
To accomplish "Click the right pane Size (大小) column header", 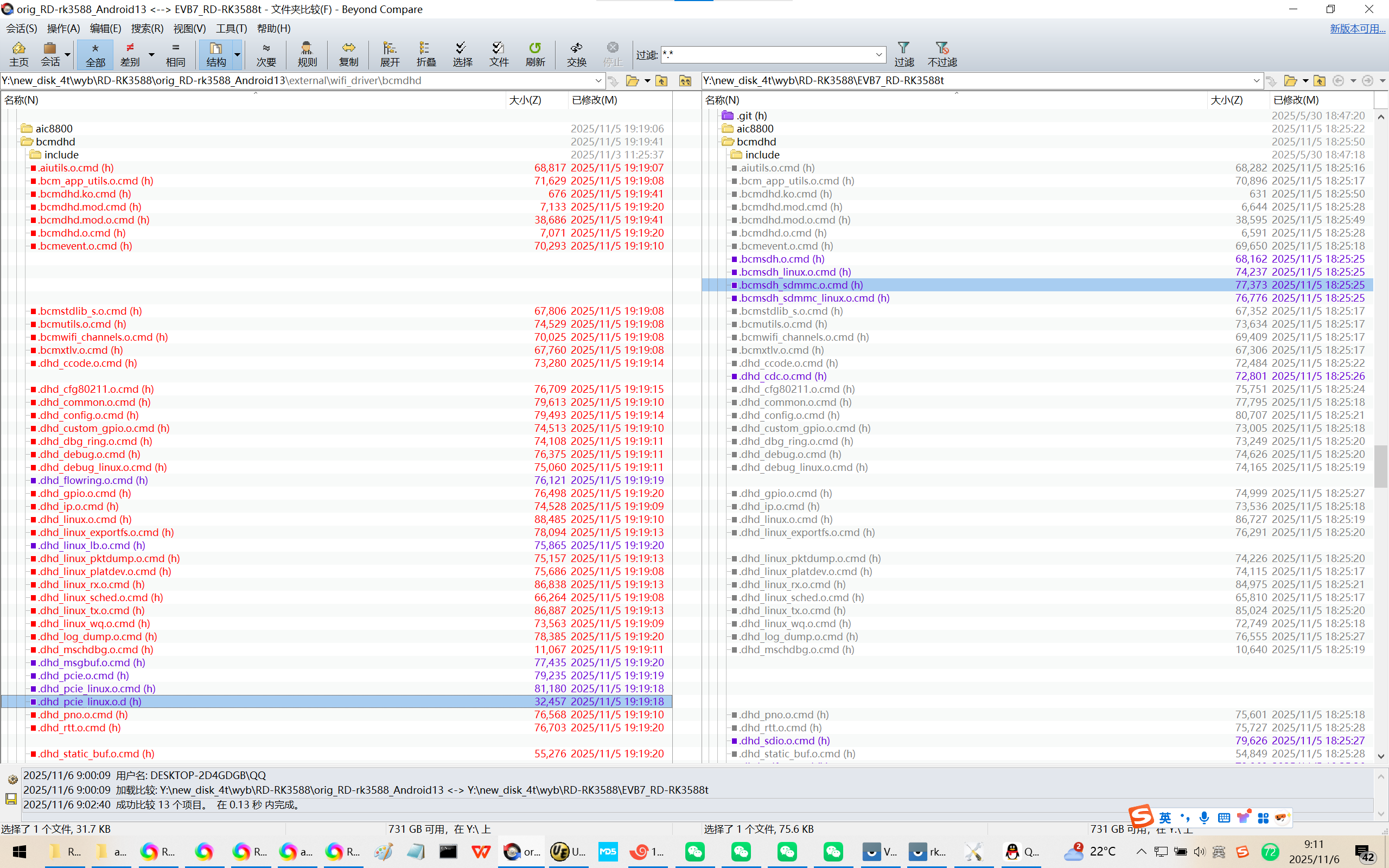I will point(1227,100).
